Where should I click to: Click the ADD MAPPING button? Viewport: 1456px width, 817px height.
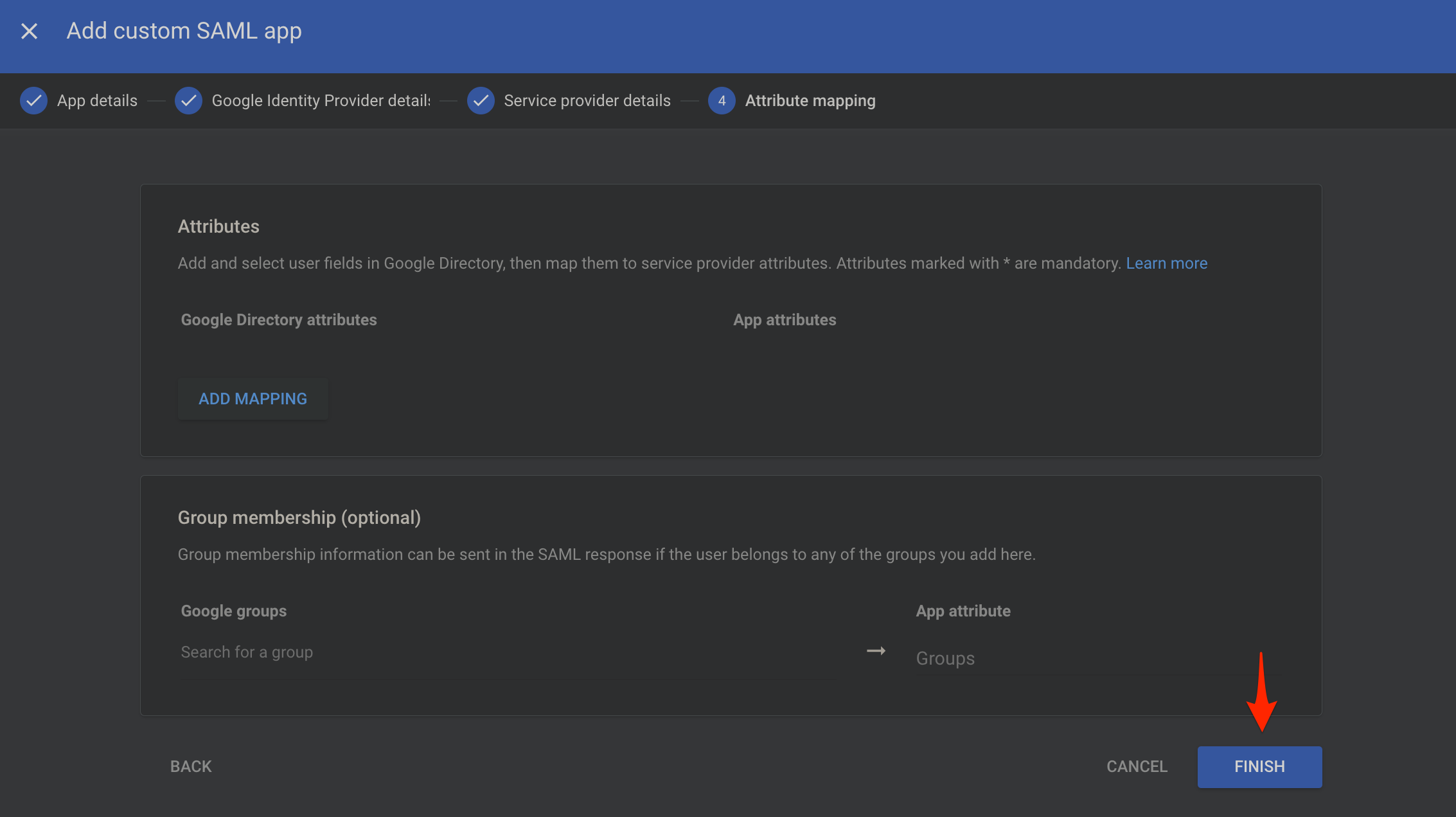tap(253, 399)
